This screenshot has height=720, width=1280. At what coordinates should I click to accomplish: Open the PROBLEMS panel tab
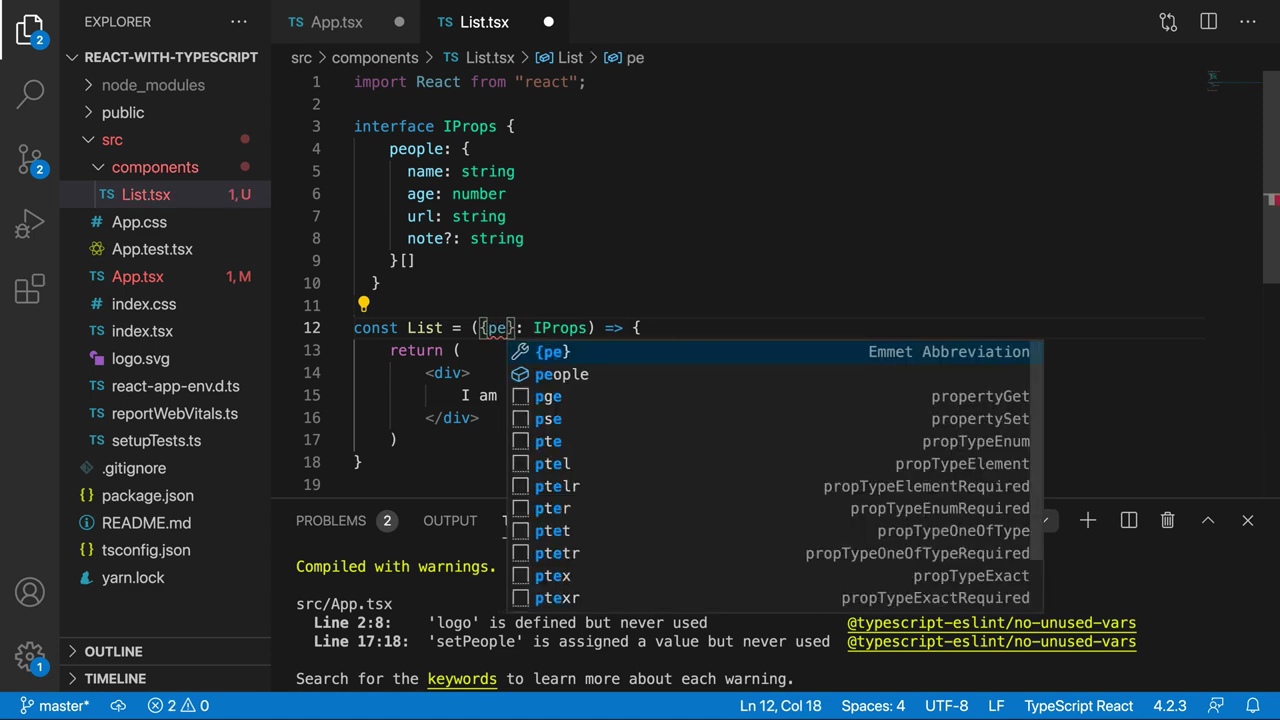331,520
